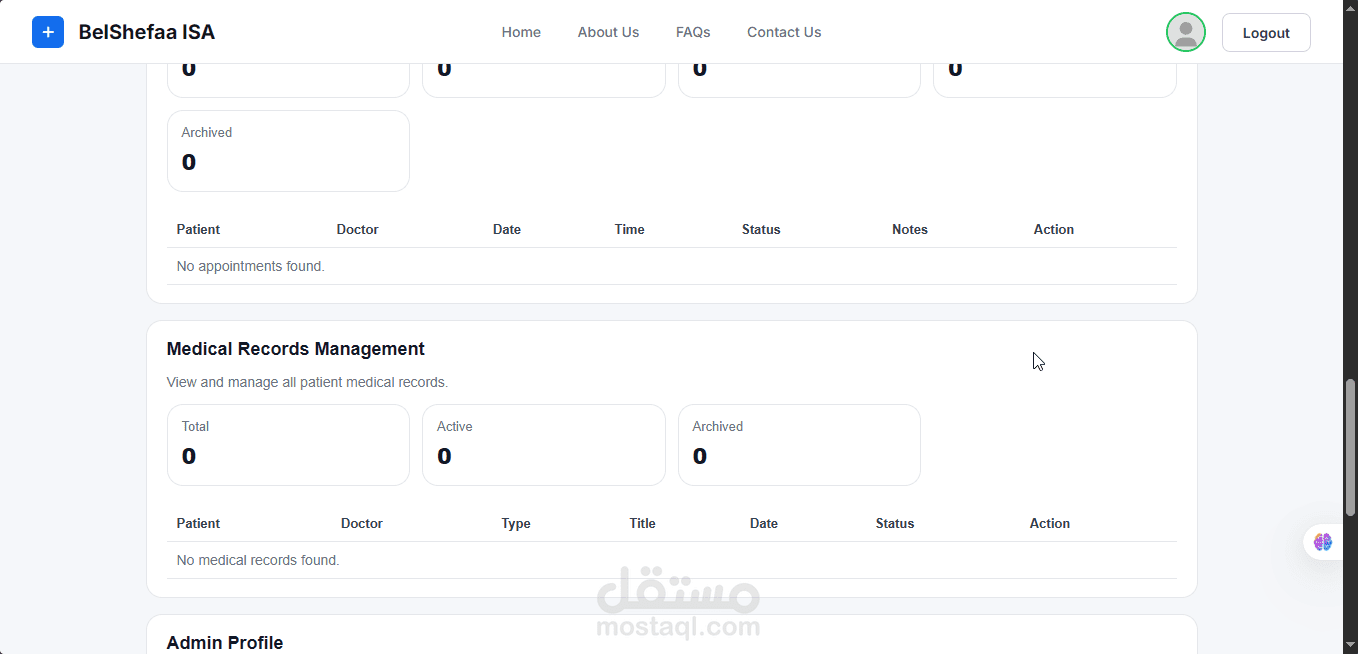This screenshot has height=654, width=1358.
Task: Open the user profile avatar
Action: point(1185,32)
